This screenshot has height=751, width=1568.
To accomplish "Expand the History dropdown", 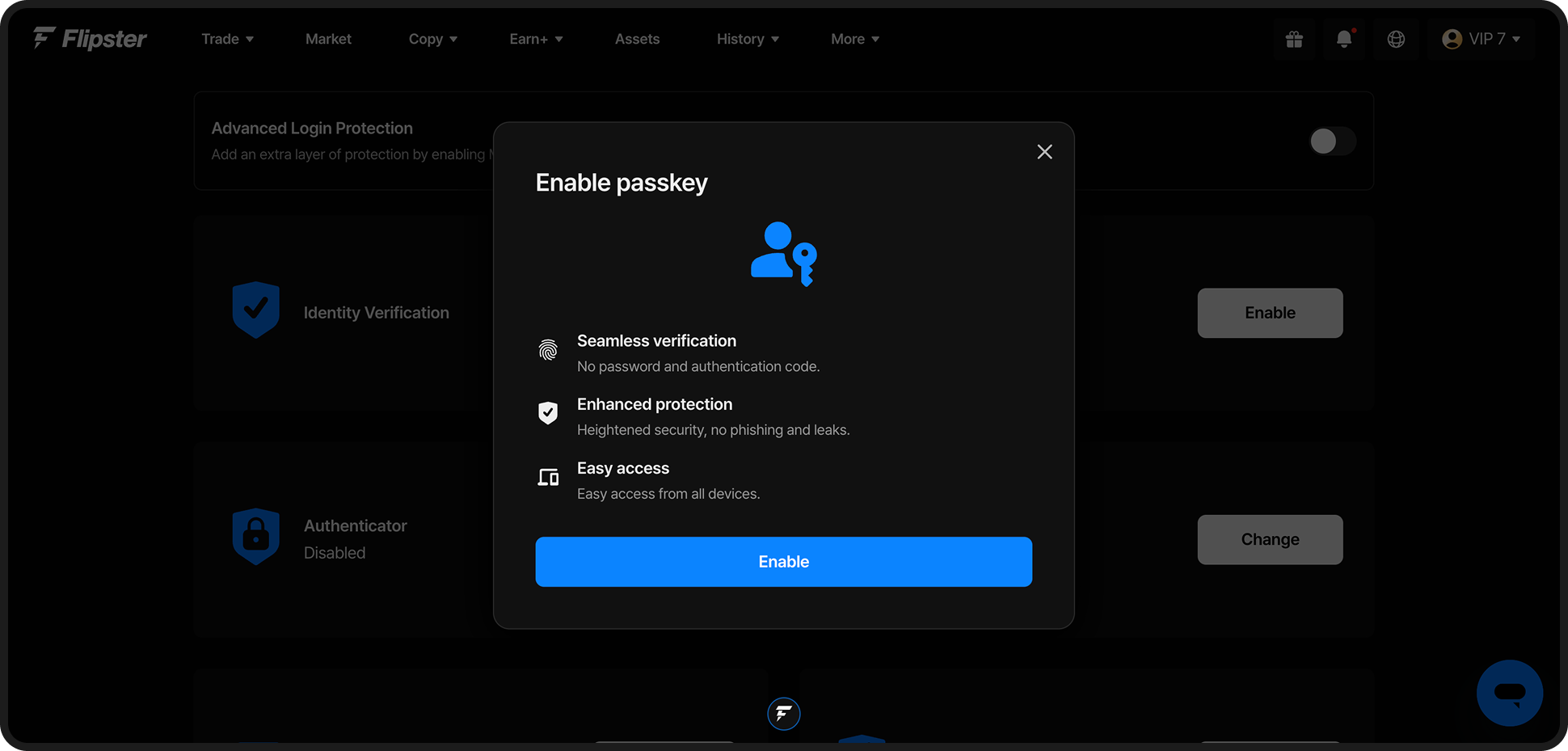I will click(x=748, y=39).
